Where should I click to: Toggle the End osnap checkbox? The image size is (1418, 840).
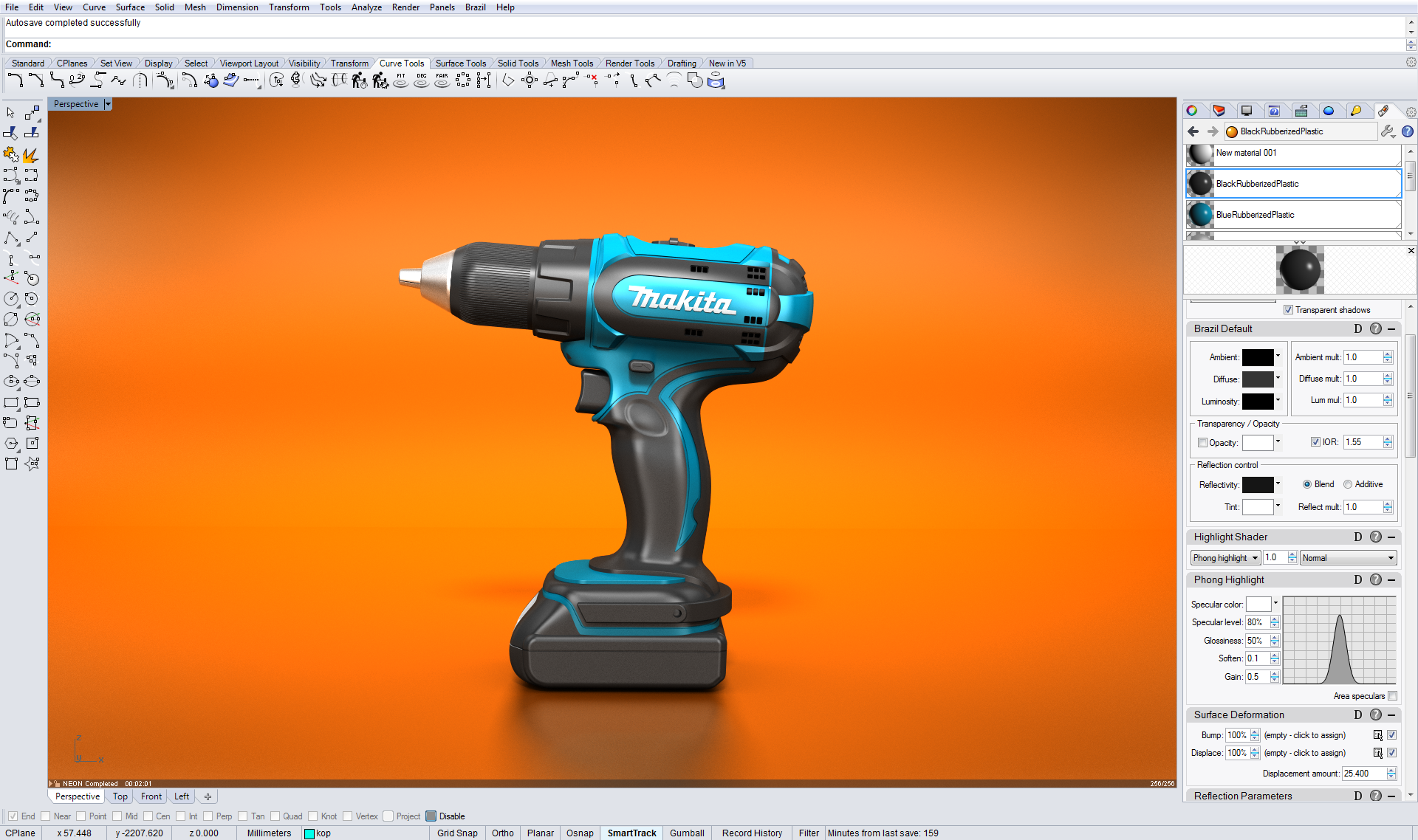point(13,816)
